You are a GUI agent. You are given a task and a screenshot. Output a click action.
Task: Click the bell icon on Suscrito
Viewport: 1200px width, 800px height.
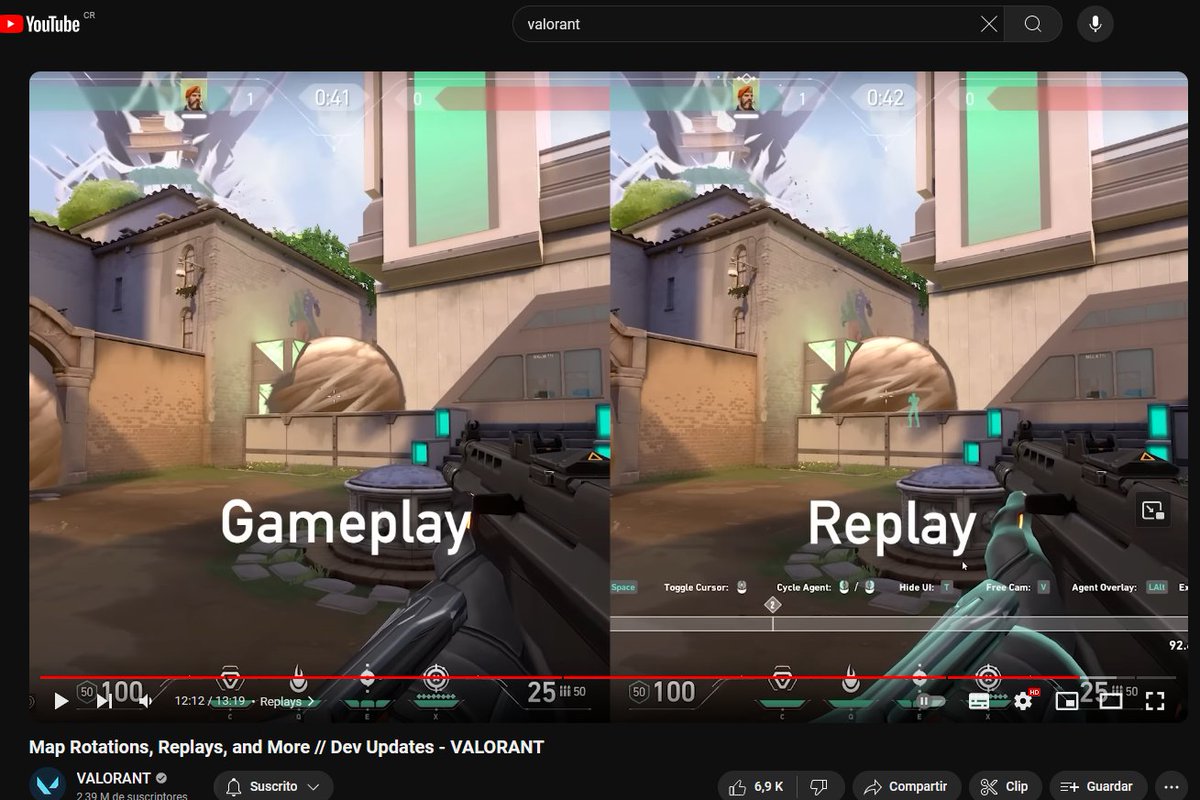(234, 787)
